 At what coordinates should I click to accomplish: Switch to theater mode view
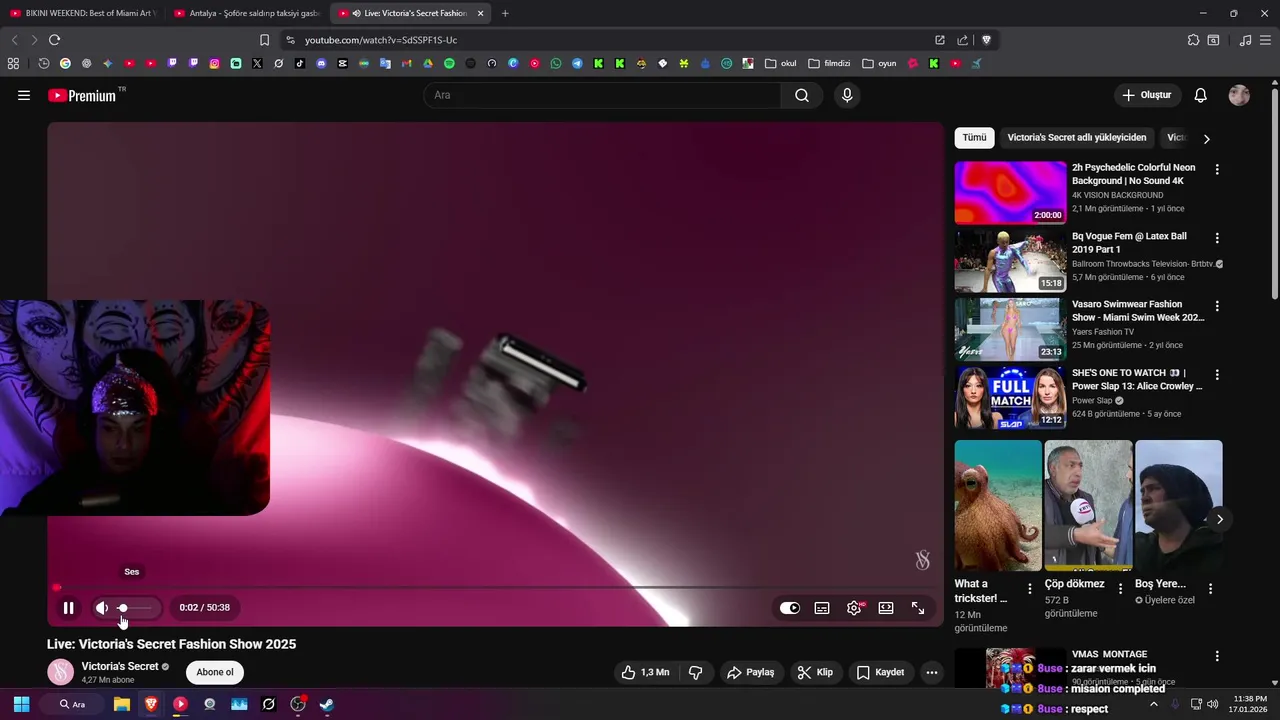[886, 608]
